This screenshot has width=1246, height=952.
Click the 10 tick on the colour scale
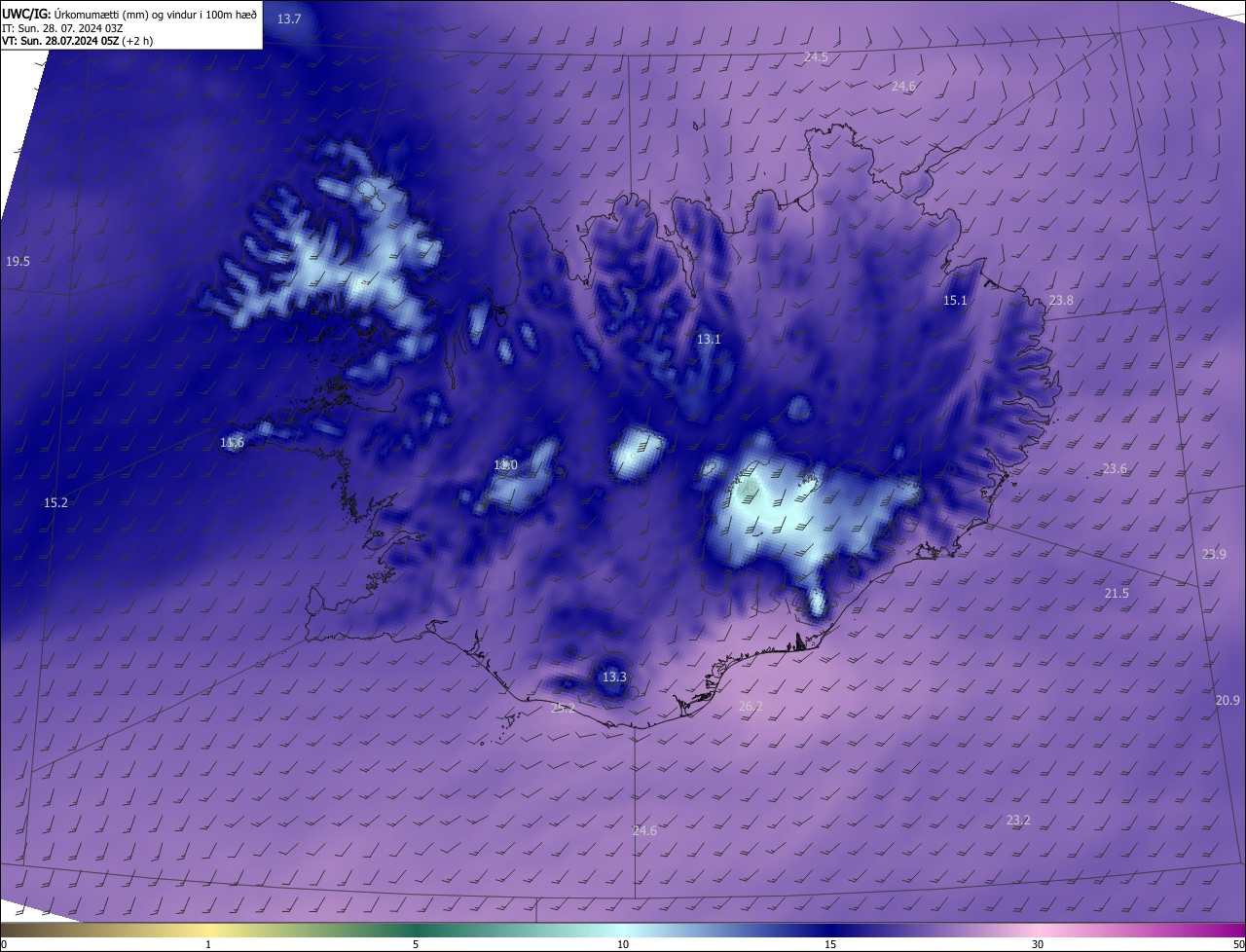623,944
